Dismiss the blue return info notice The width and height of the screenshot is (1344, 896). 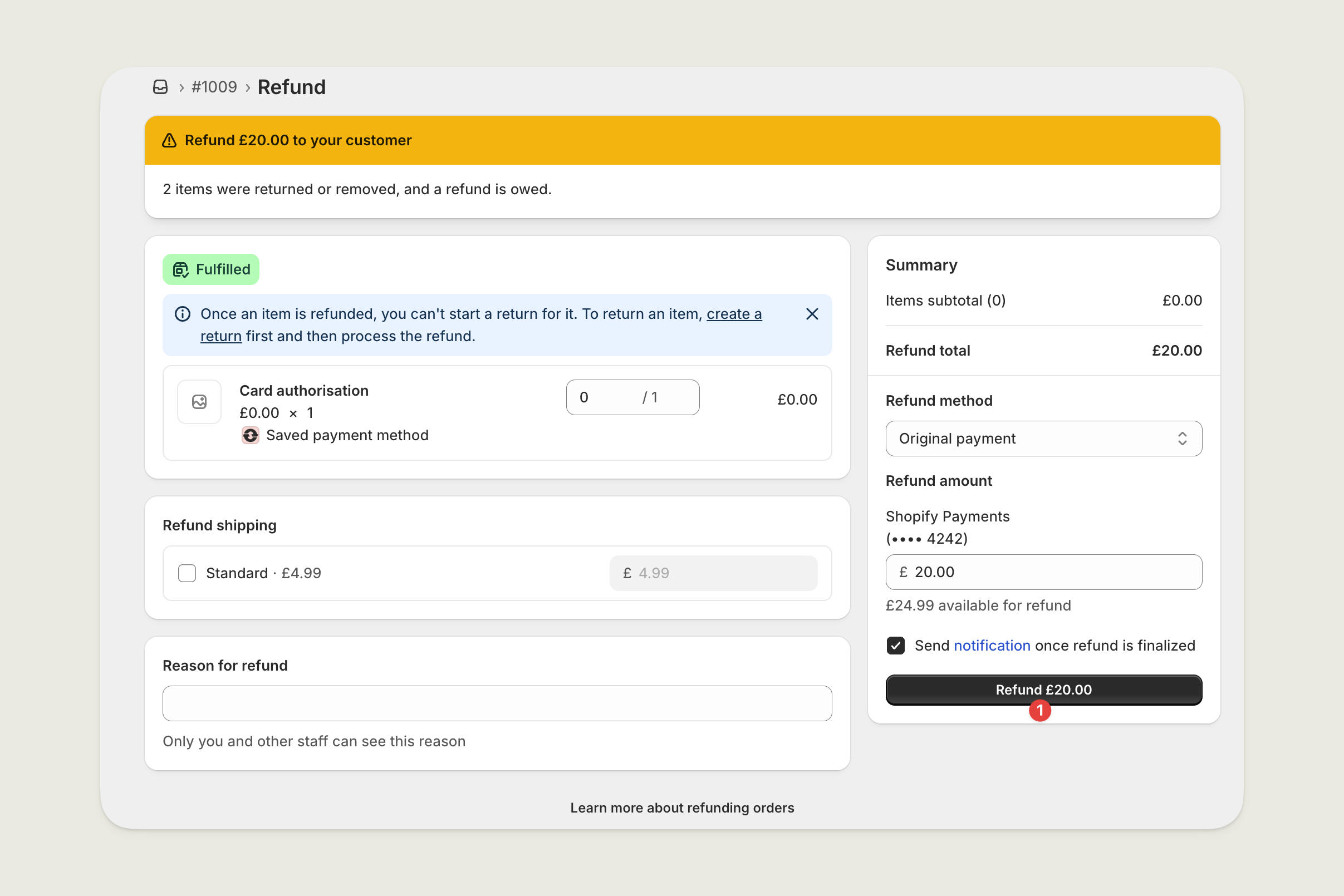(812, 314)
